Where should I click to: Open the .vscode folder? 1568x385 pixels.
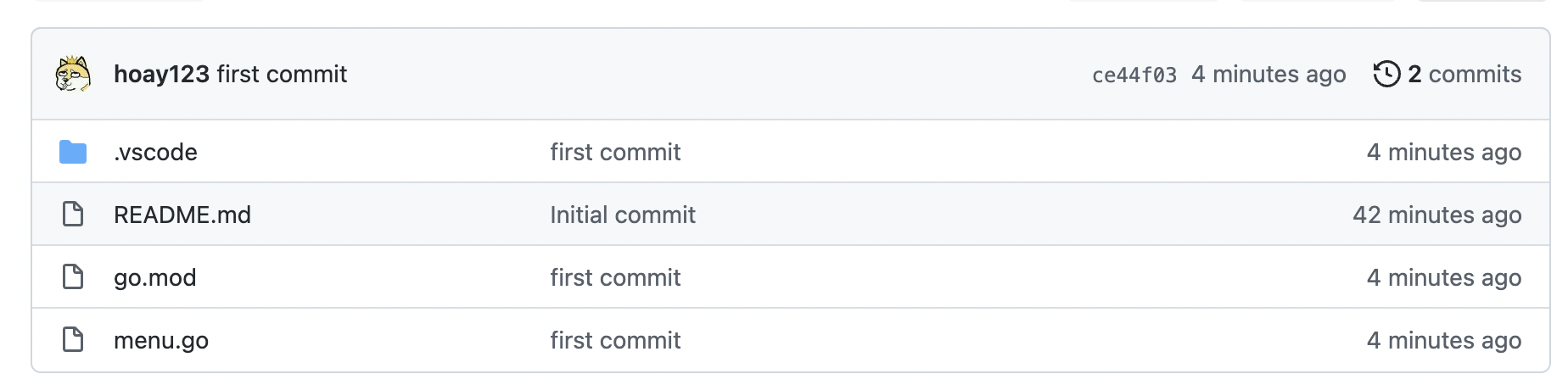pyautogui.click(x=155, y=153)
